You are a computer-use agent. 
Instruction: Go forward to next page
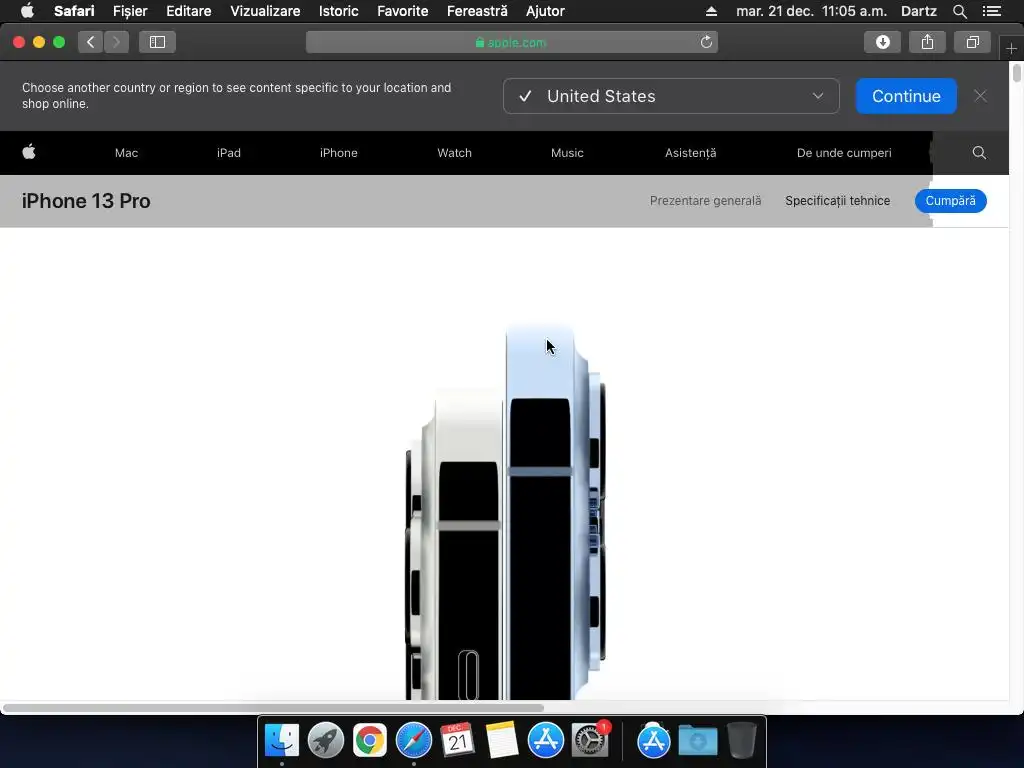click(x=116, y=42)
